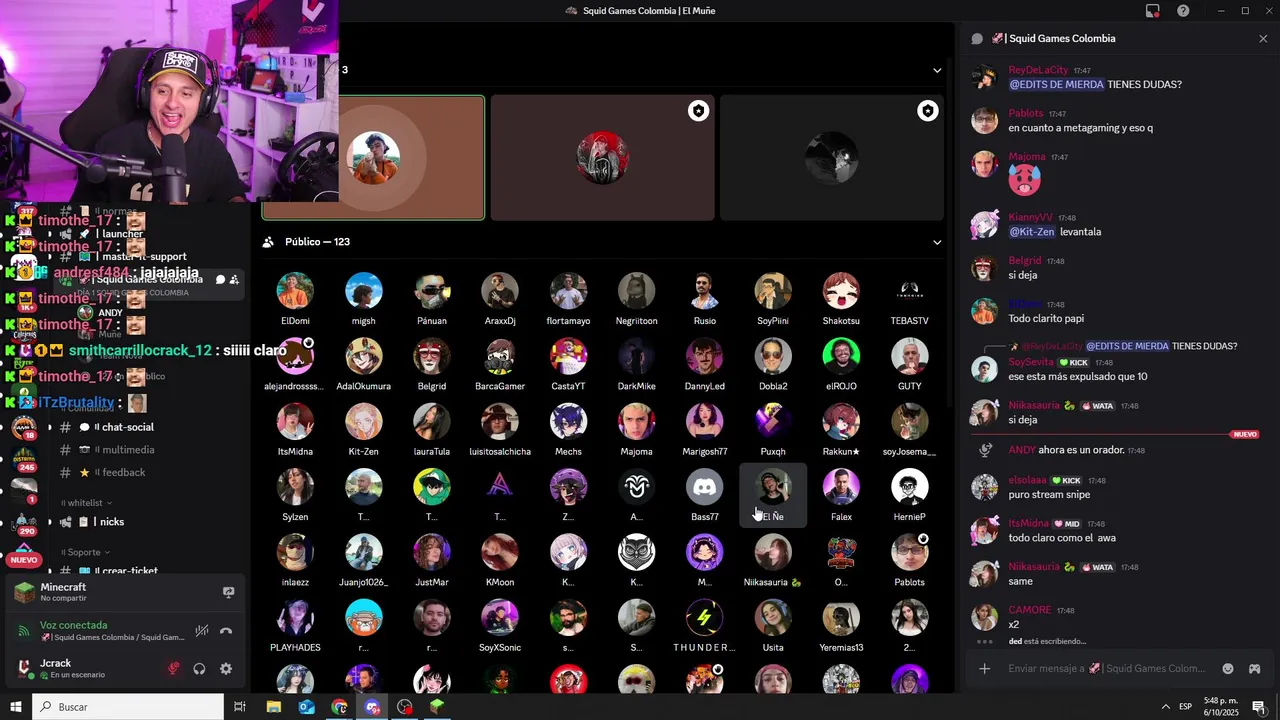The height and width of the screenshot is (720, 1280).
Task: Click Niikasauria's avatar in the audience
Action: [773, 552]
